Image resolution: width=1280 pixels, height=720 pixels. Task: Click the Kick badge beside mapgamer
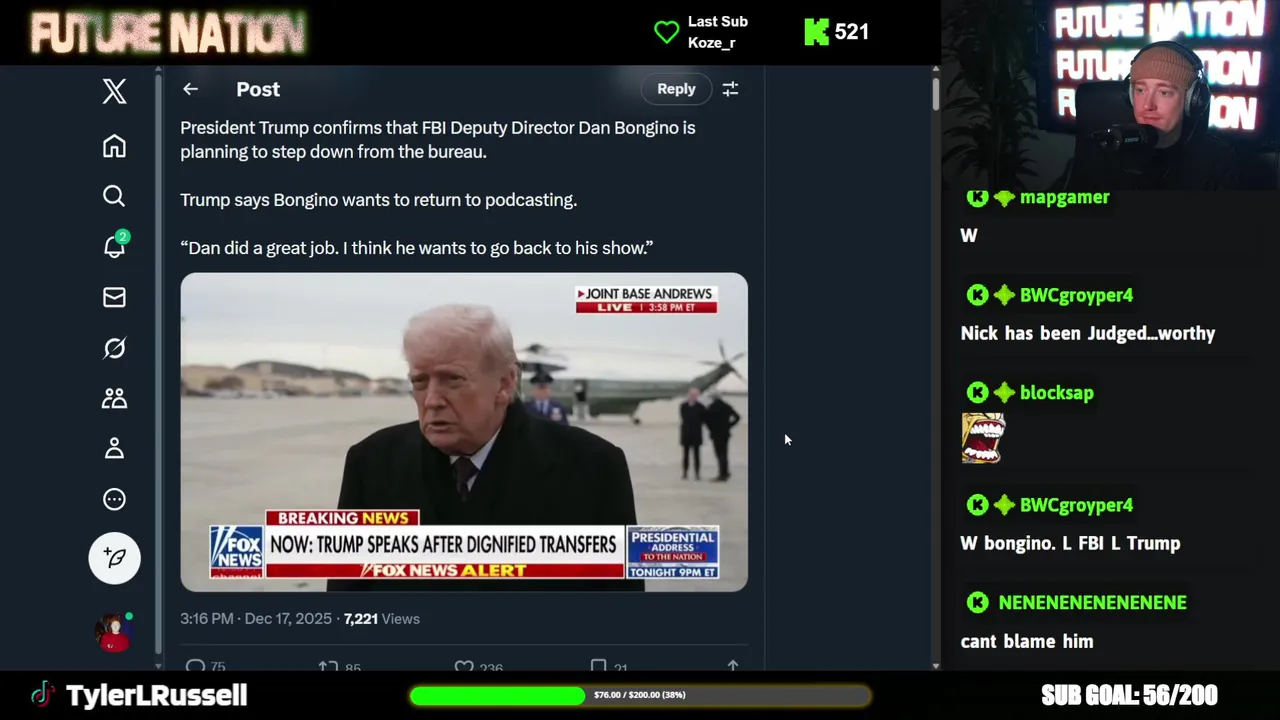click(x=977, y=197)
